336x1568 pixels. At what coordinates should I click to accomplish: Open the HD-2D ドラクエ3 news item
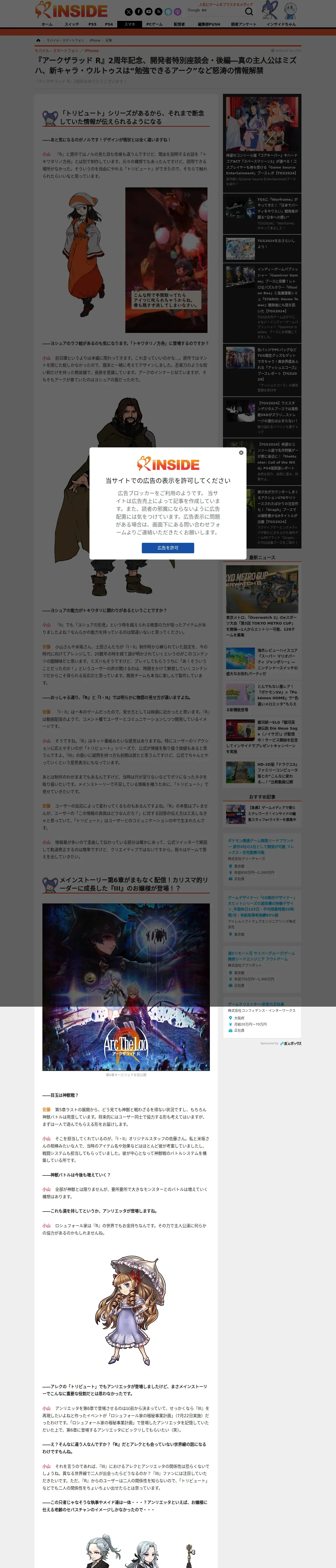(262, 773)
